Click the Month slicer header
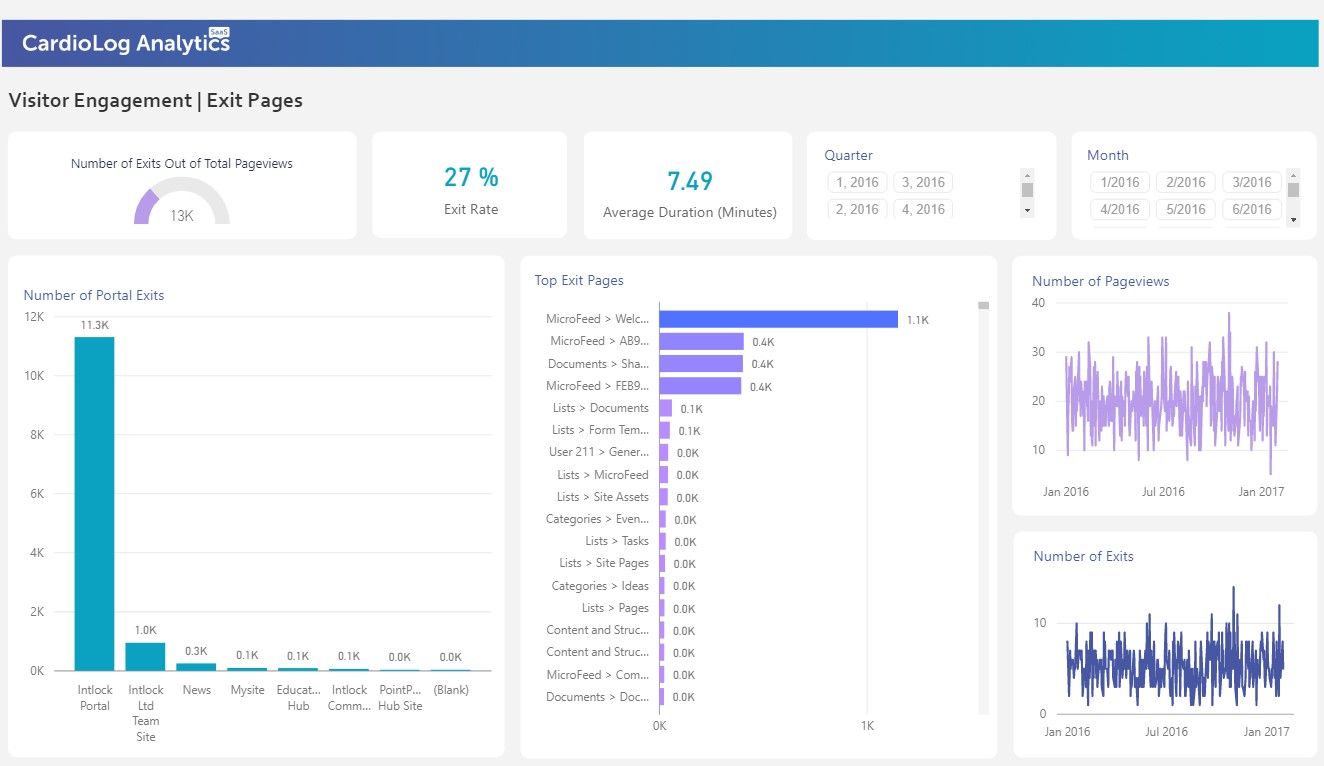The height and width of the screenshot is (766, 1324). (x=1108, y=155)
